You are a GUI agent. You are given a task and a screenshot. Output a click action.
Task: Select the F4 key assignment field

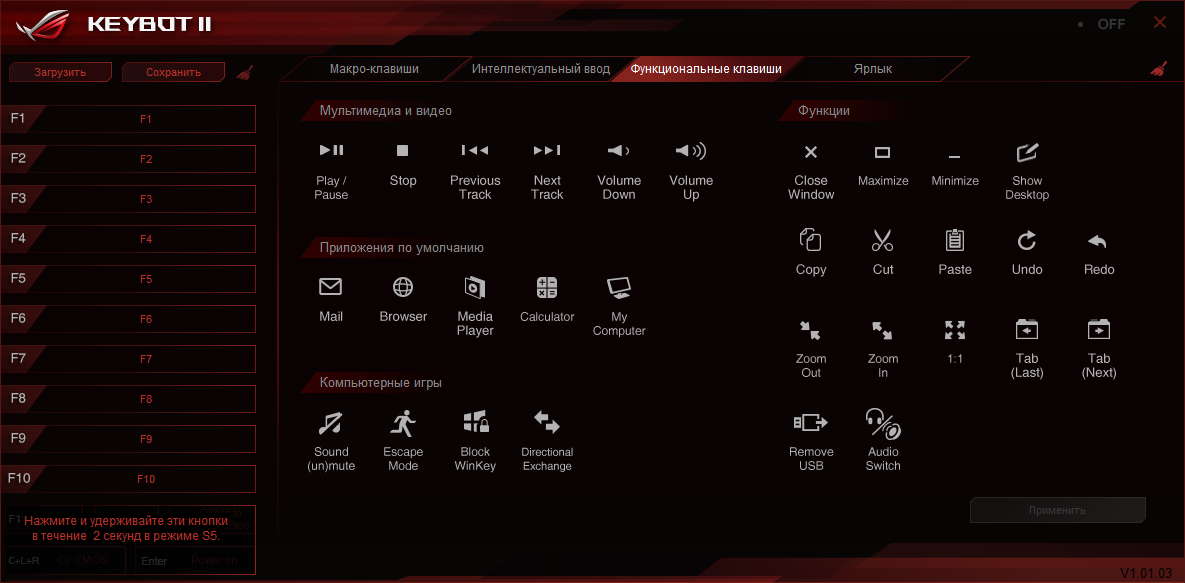click(147, 239)
